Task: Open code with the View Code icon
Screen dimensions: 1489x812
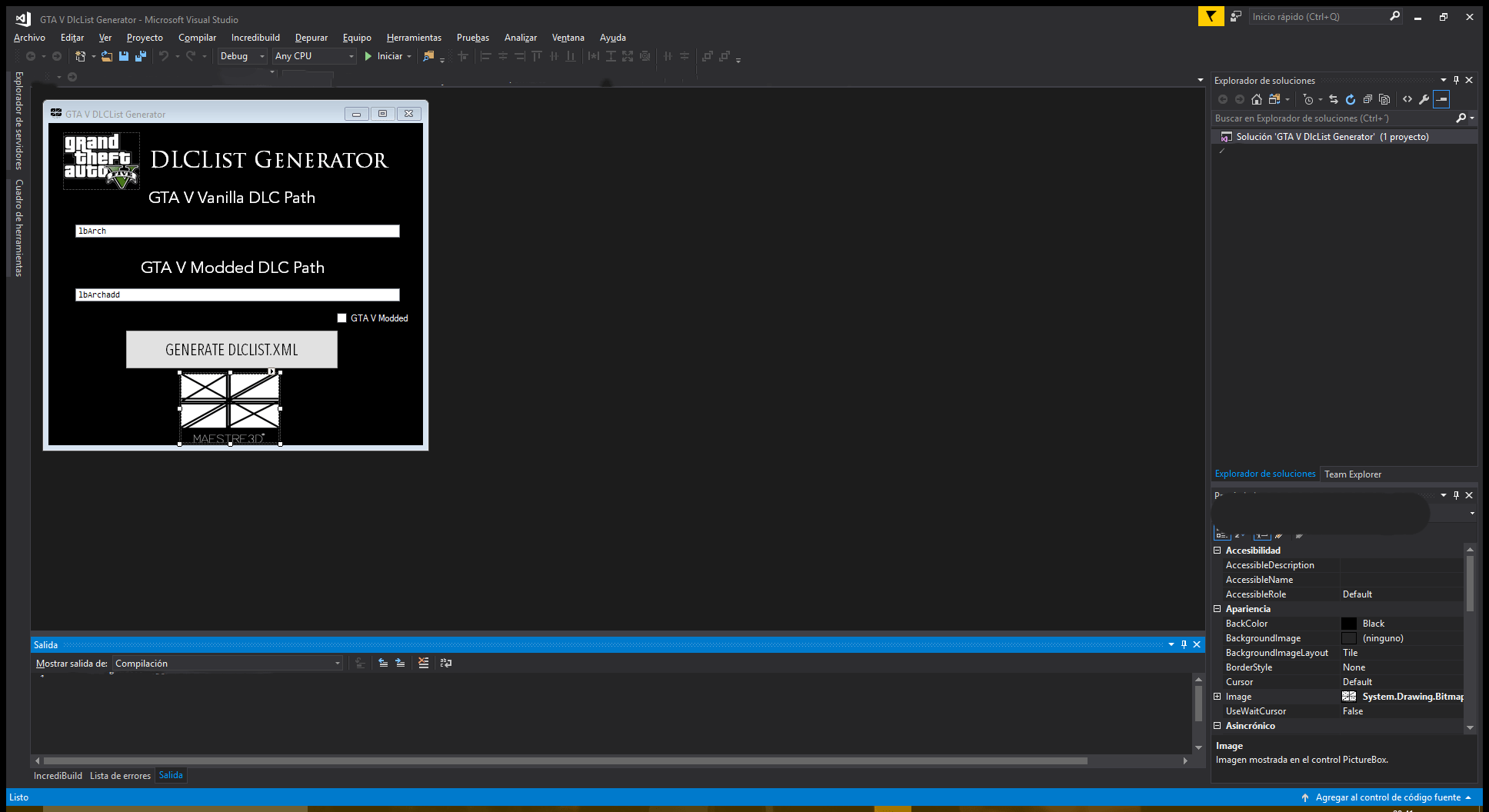Action: (x=1407, y=99)
